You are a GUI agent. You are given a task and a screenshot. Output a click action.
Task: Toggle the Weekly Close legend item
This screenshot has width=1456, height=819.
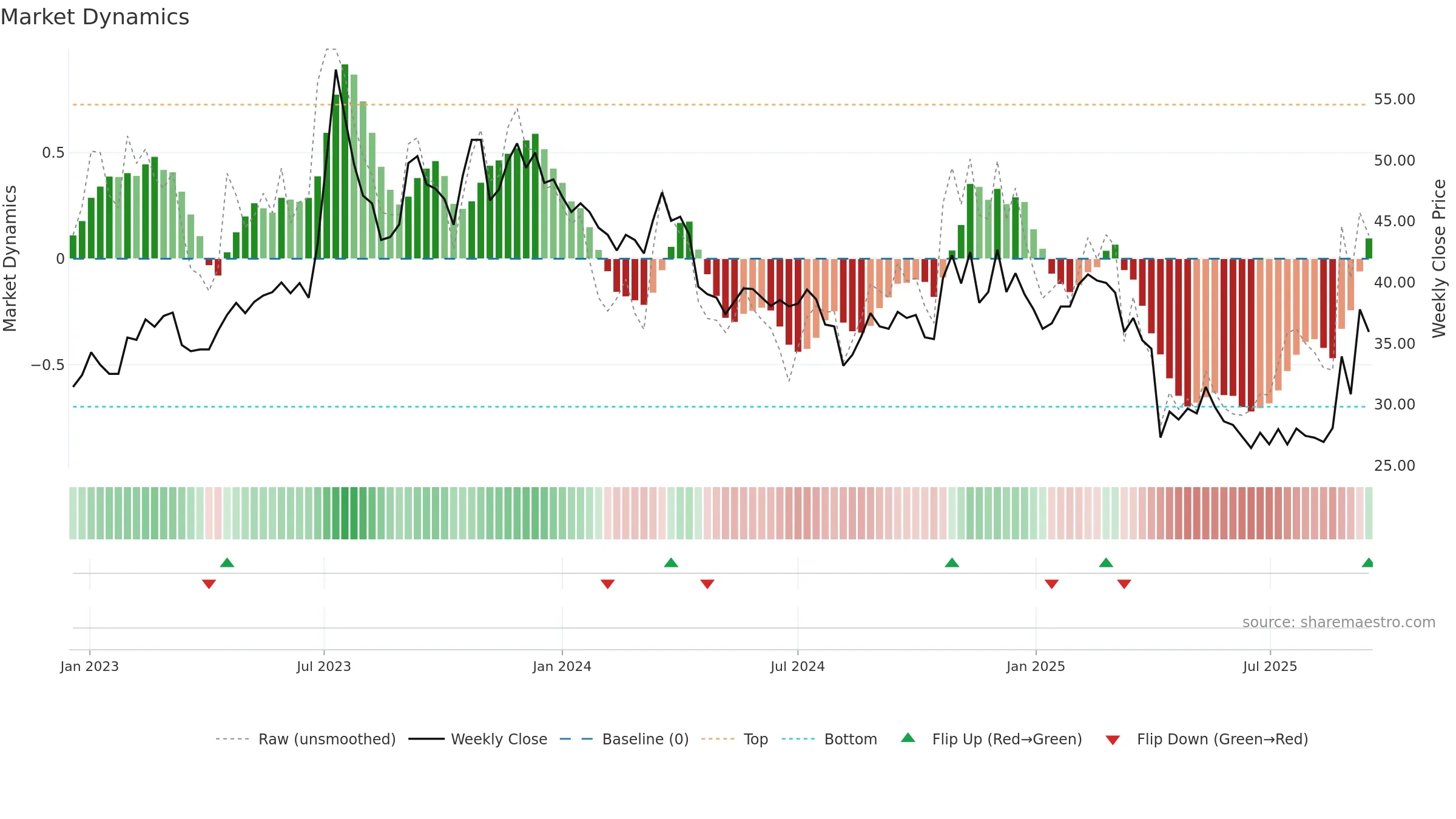coord(478,739)
